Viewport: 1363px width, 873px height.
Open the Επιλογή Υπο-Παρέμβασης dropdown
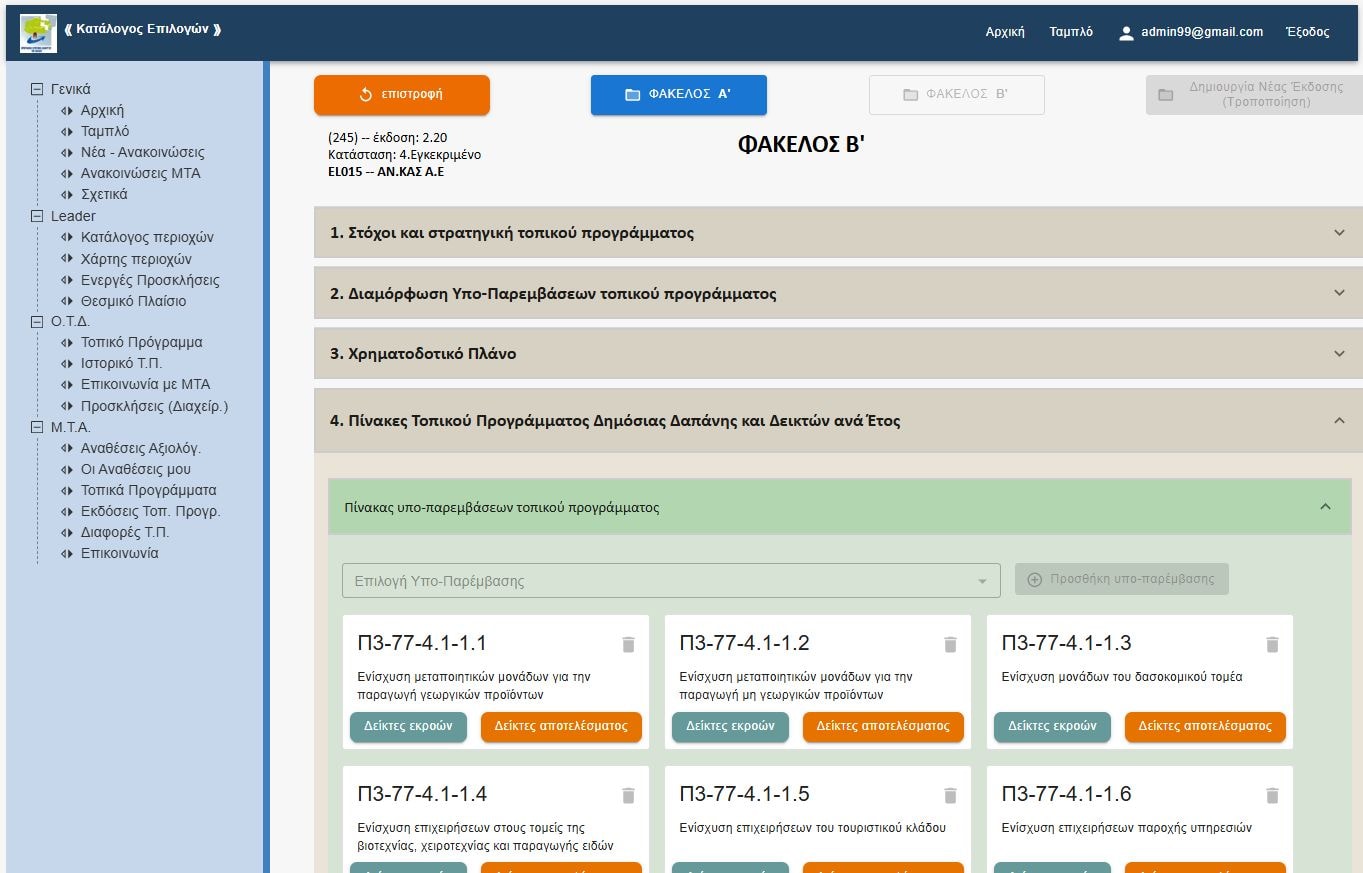670,581
